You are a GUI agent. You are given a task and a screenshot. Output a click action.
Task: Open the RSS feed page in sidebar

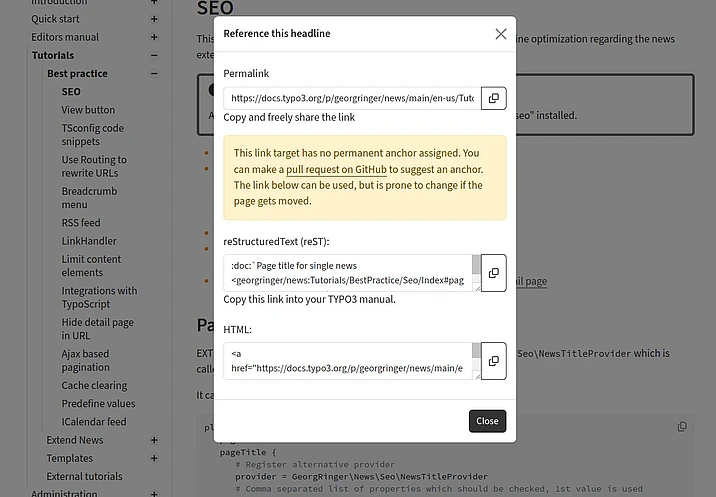click(81, 223)
